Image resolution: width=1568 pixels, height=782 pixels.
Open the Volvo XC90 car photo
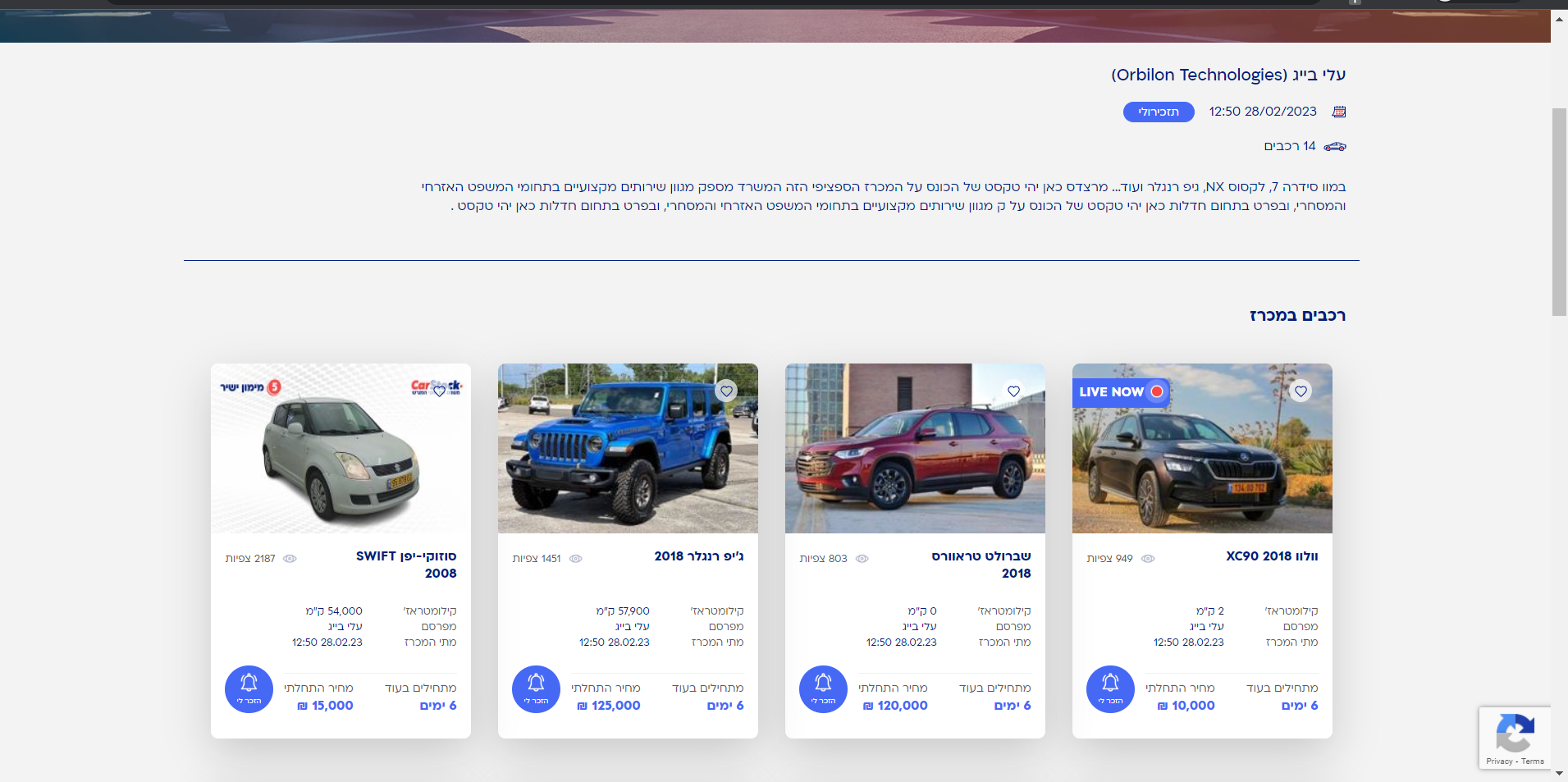(1202, 449)
